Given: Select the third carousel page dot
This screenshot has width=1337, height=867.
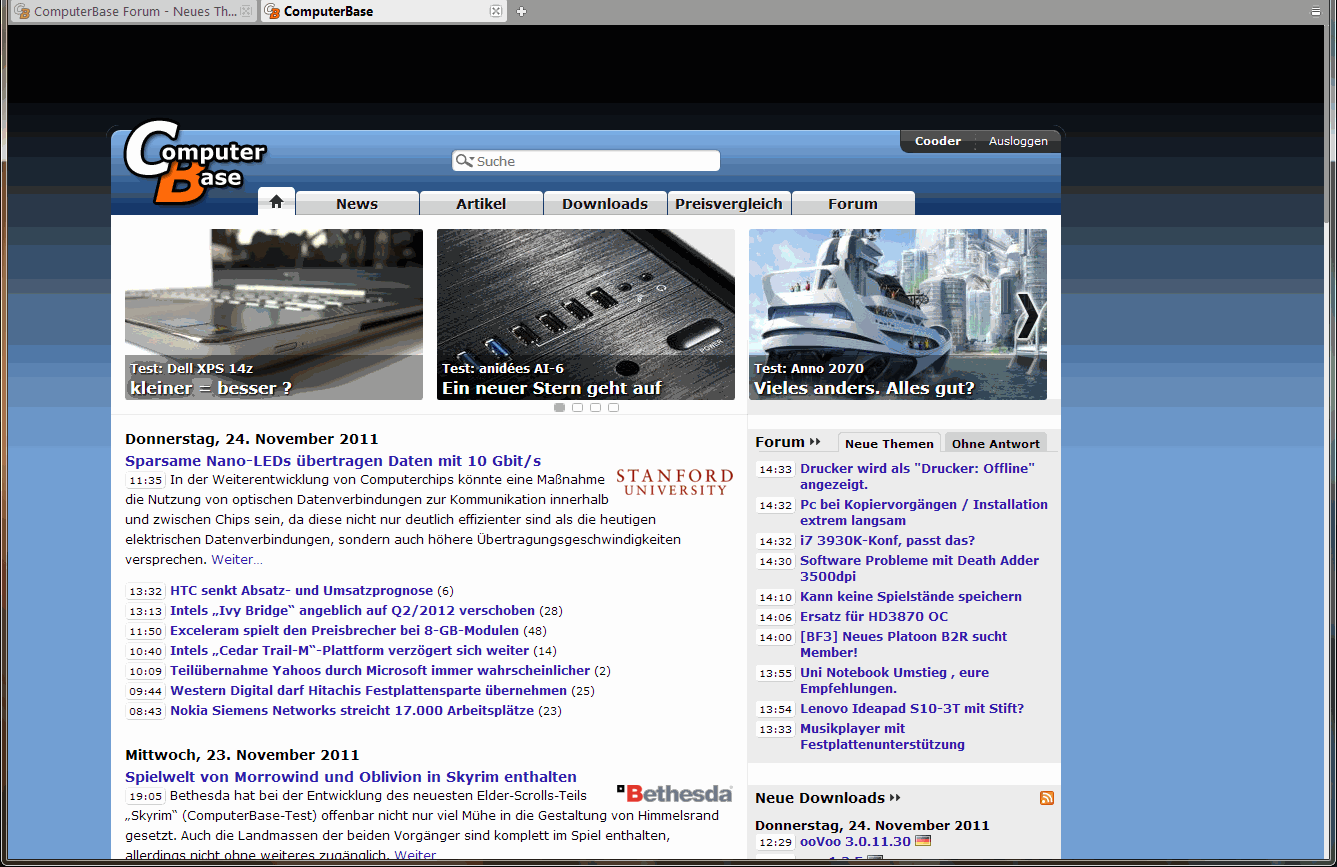Looking at the screenshot, I should 596,408.
